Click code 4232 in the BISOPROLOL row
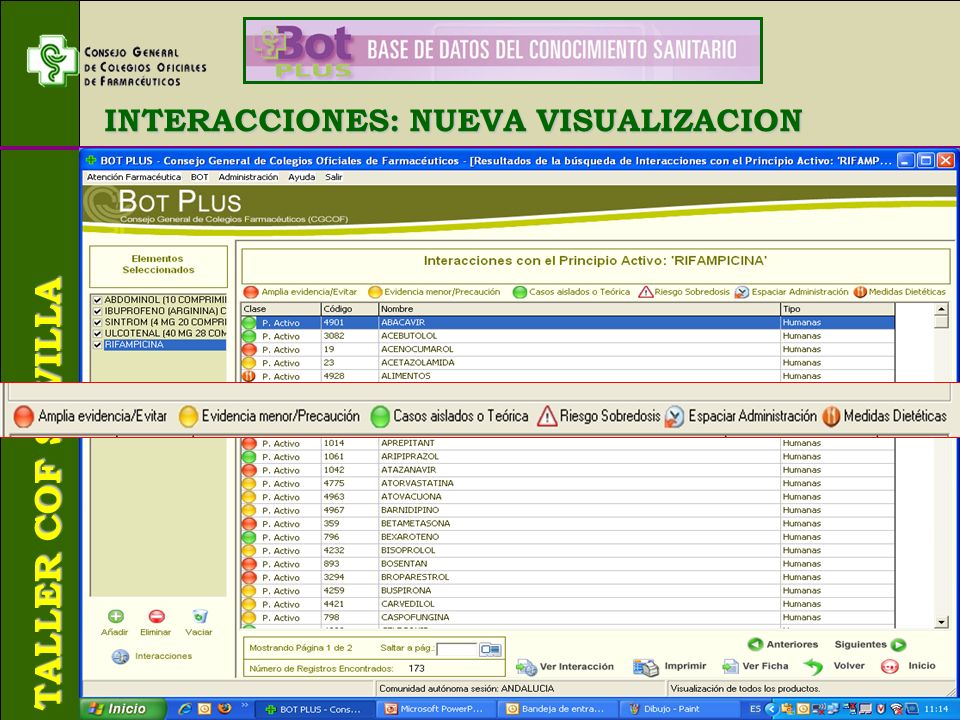The width and height of the screenshot is (960, 720). (x=334, y=550)
